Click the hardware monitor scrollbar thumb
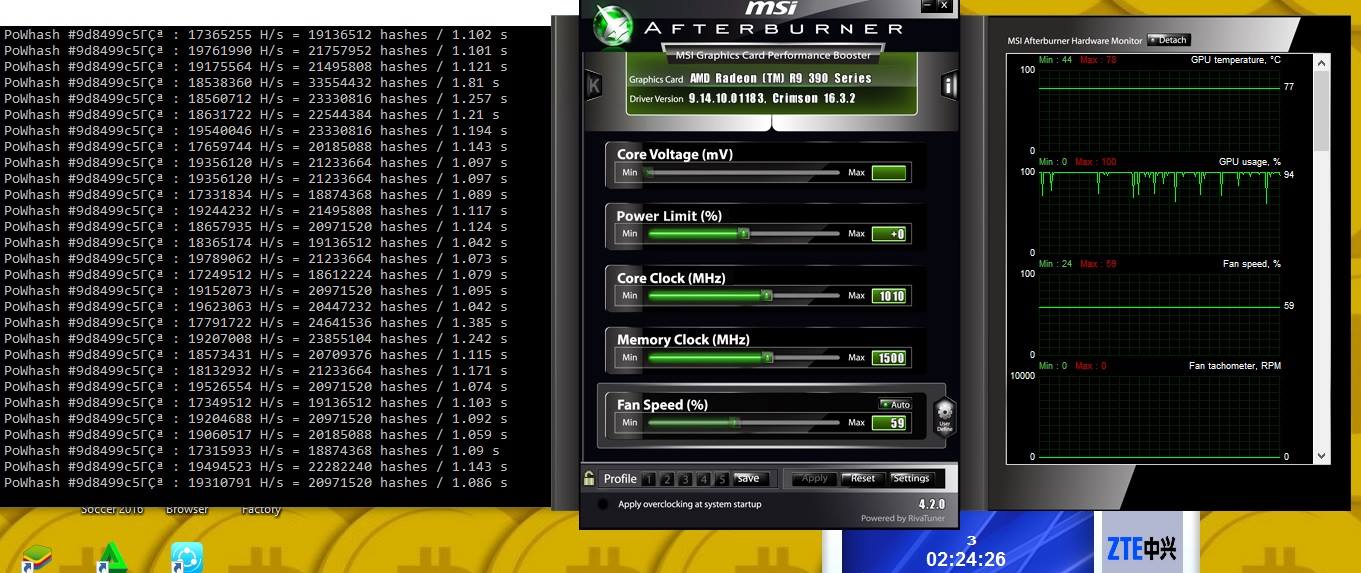The width and height of the screenshot is (1361, 573). 1321,110
